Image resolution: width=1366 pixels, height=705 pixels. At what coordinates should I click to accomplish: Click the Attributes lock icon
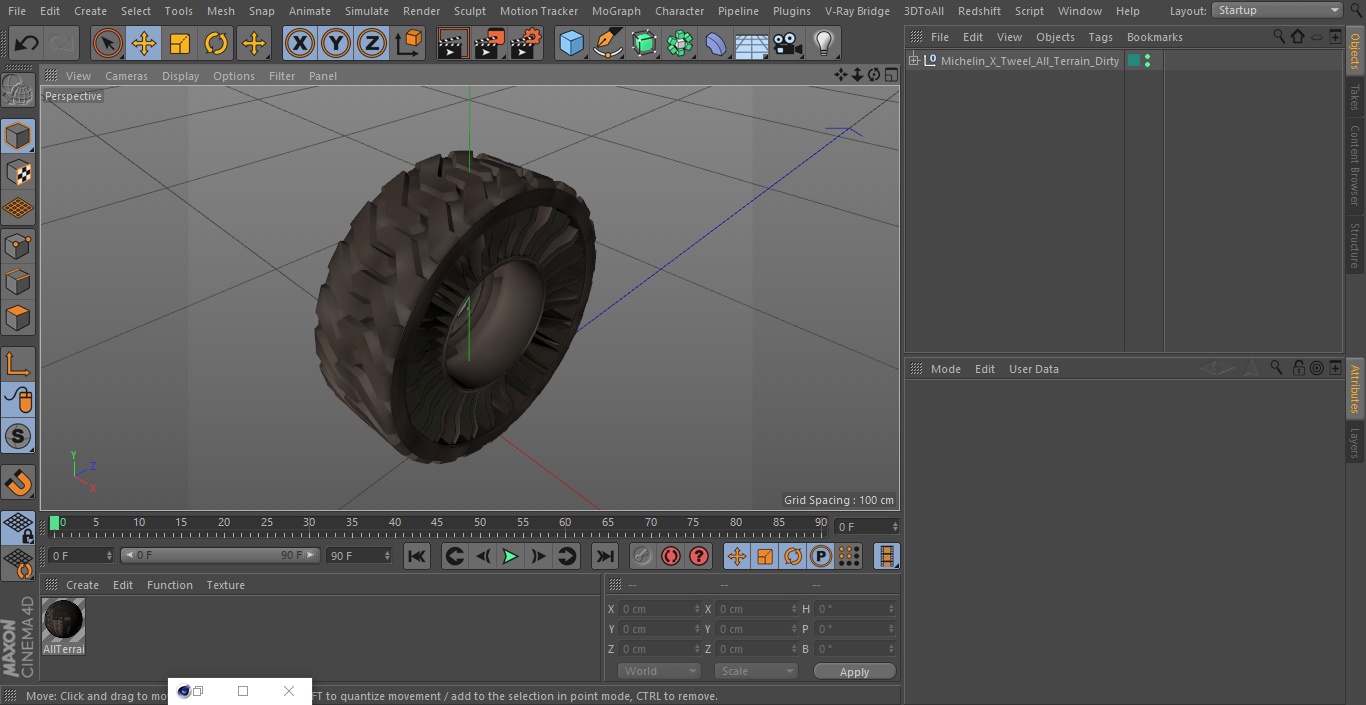point(1298,368)
